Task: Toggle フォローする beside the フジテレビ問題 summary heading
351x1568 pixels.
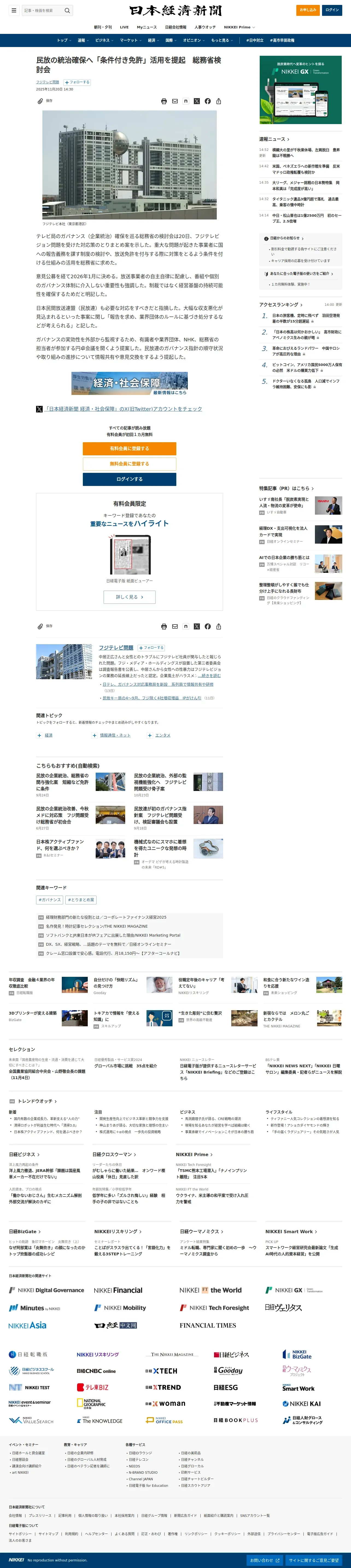Action: click(151, 648)
